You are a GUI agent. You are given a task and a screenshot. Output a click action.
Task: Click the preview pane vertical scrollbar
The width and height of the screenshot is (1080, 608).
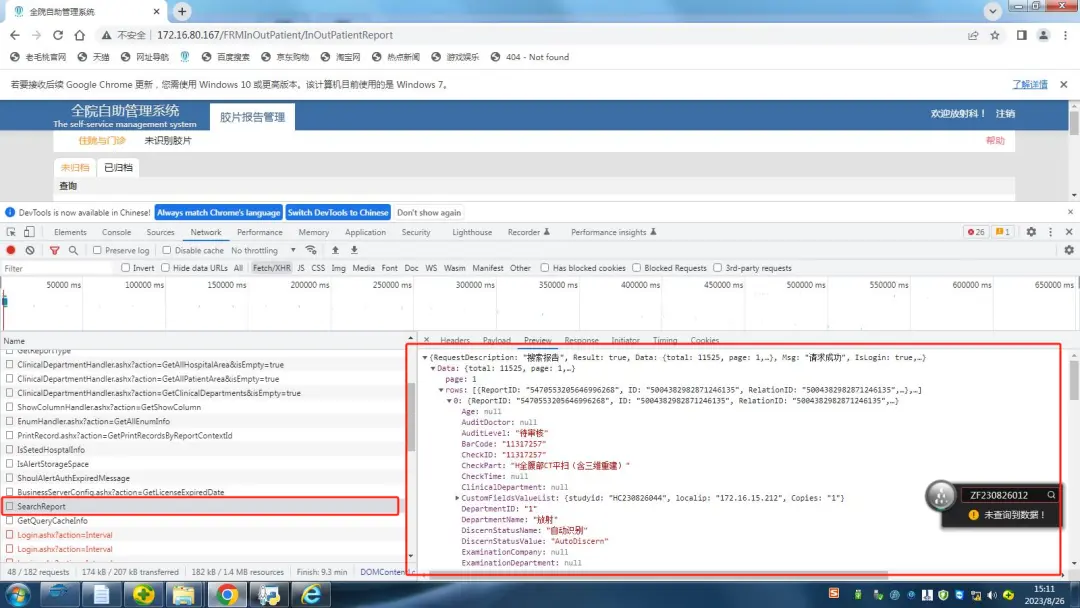pos(1074,379)
